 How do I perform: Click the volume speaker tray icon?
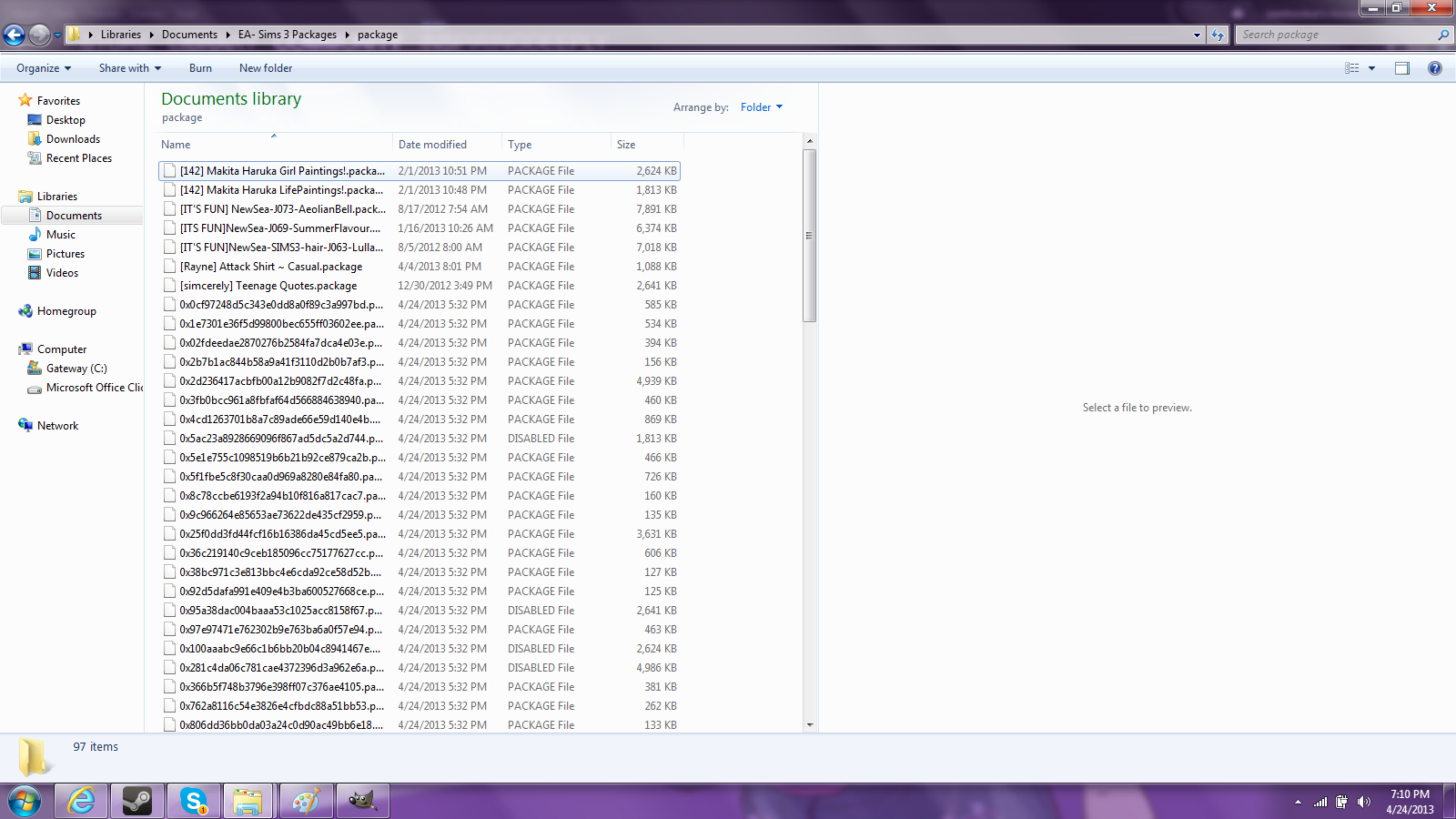1363,802
